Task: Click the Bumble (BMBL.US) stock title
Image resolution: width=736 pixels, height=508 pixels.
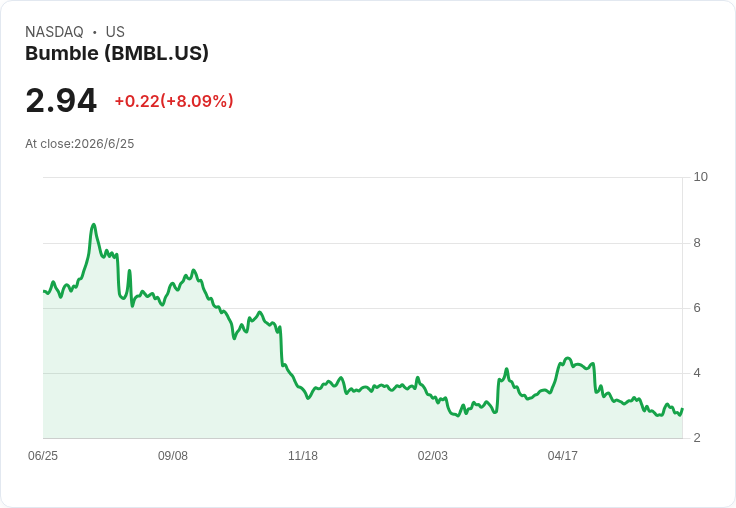Action: (117, 53)
